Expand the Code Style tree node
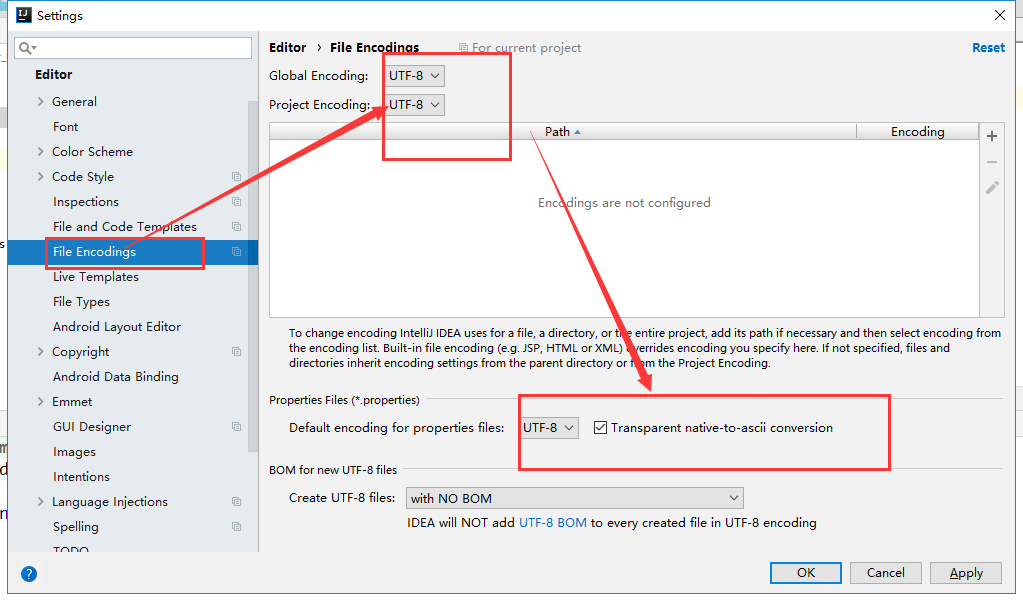The width and height of the screenshot is (1023, 601). 40,176
